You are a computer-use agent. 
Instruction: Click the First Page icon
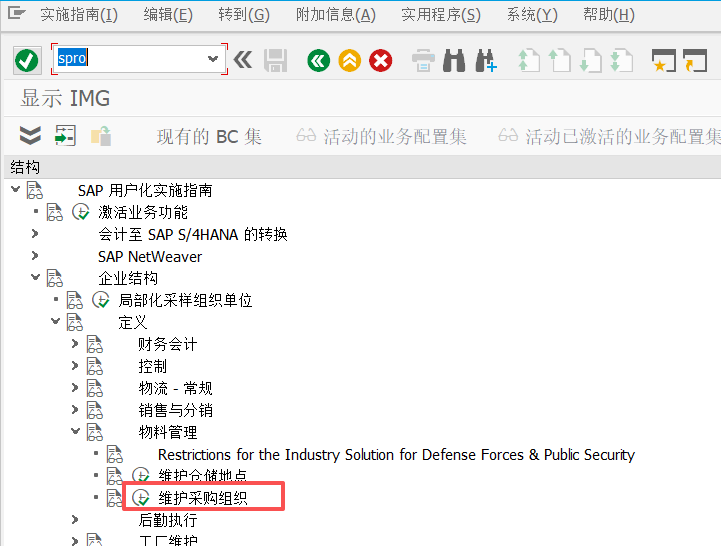tap(529, 60)
